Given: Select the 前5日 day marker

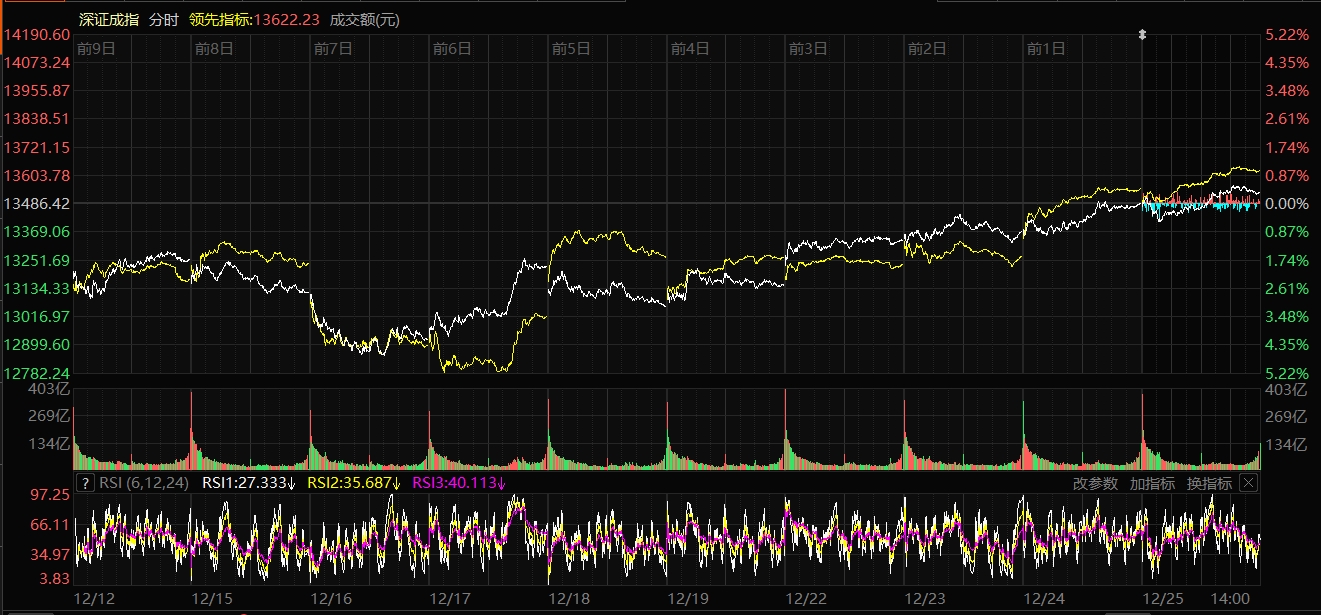Looking at the screenshot, I should (572, 48).
